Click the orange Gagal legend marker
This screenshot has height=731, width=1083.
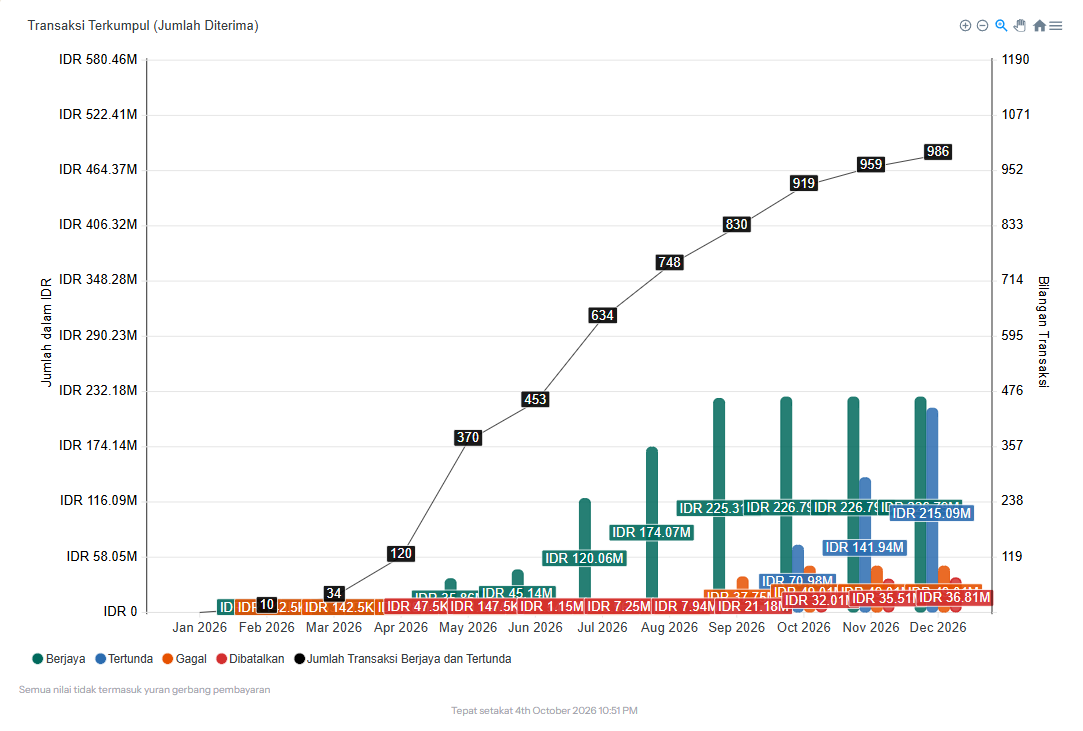coord(167,658)
